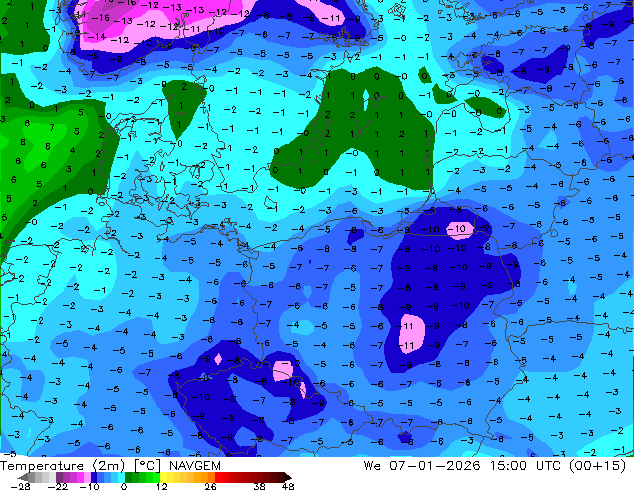Image resolution: width=634 pixels, height=490 pixels.
Task: Click the "12" legend label under the color bar
Action: [x=162, y=486]
